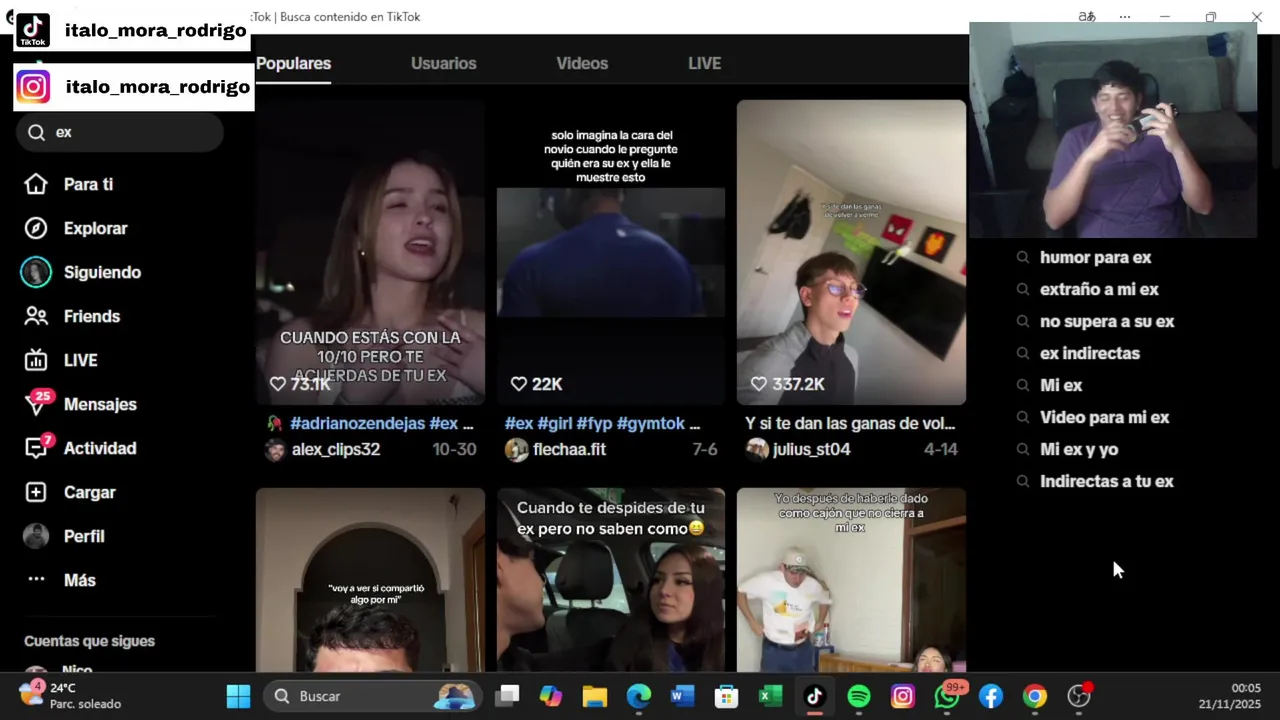Open Copilot from the taskbar

pos(551,696)
